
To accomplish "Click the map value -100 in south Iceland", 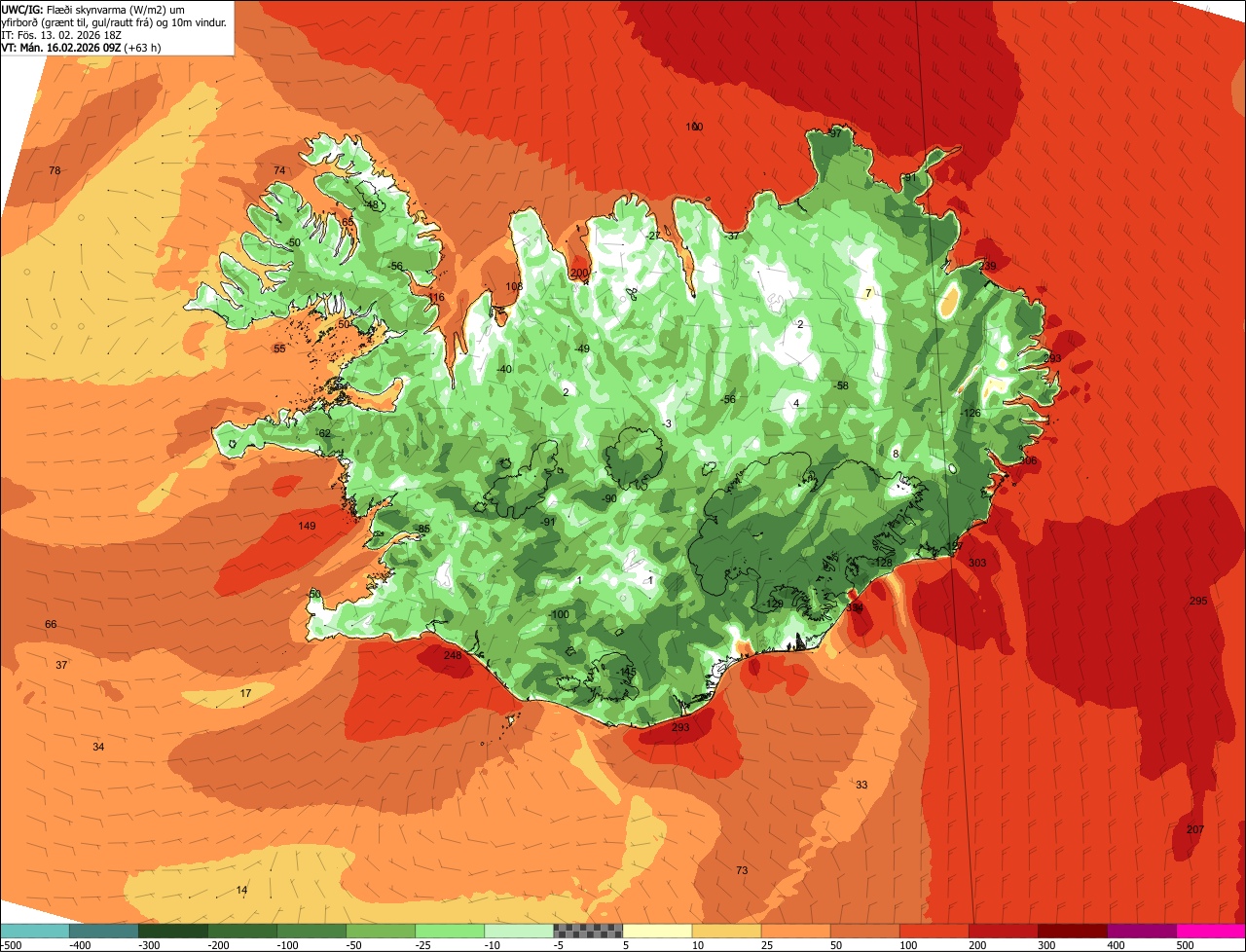I will (559, 615).
